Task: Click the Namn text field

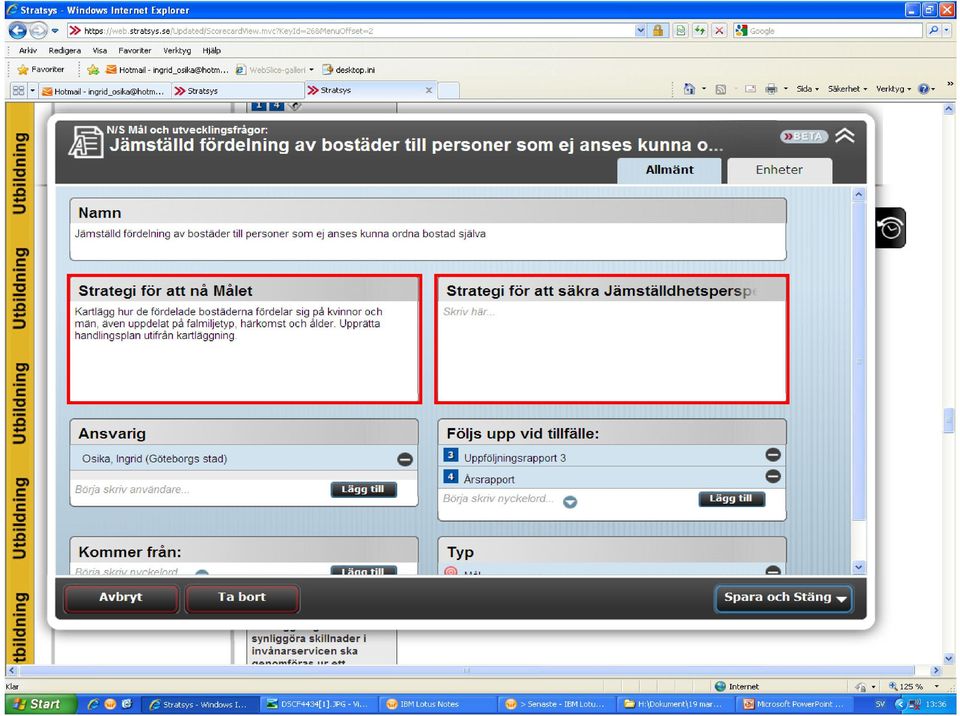Action: point(427,242)
